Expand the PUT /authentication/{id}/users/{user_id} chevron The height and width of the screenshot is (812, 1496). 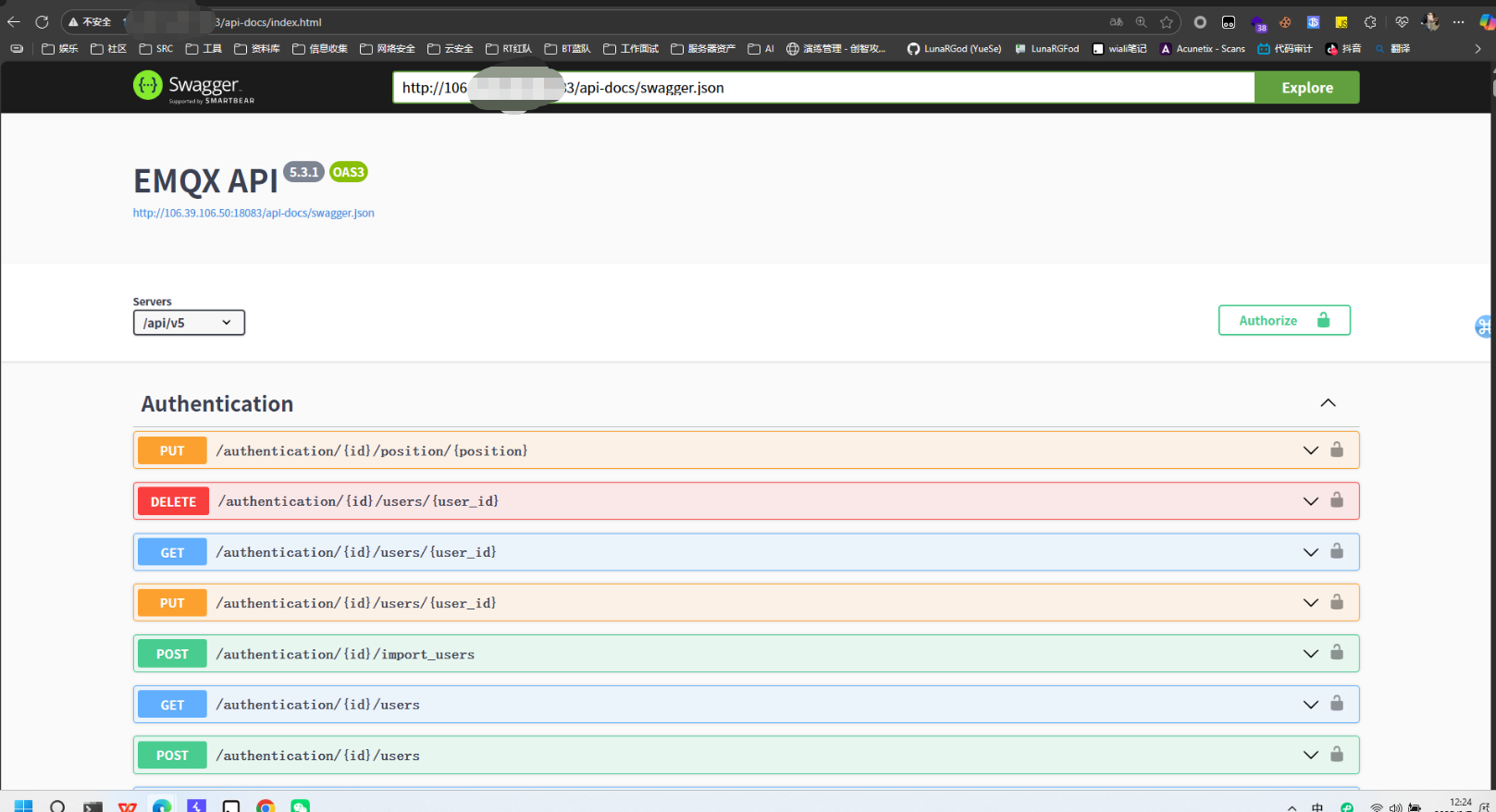pos(1311,603)
